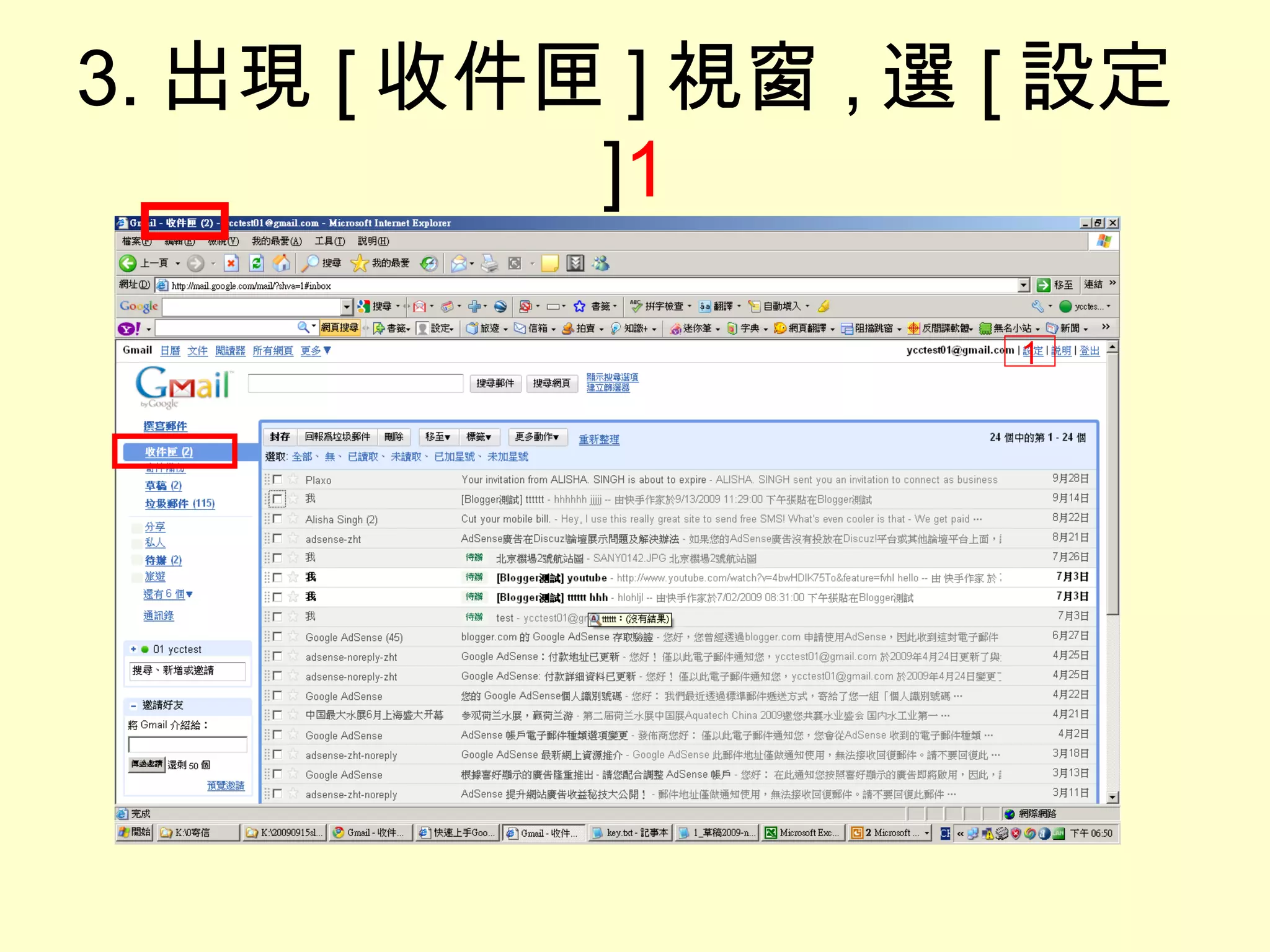The image size is (1270, 952).
Task: Click the 開始 Start button on taskbar
Action: pos(135,832)
